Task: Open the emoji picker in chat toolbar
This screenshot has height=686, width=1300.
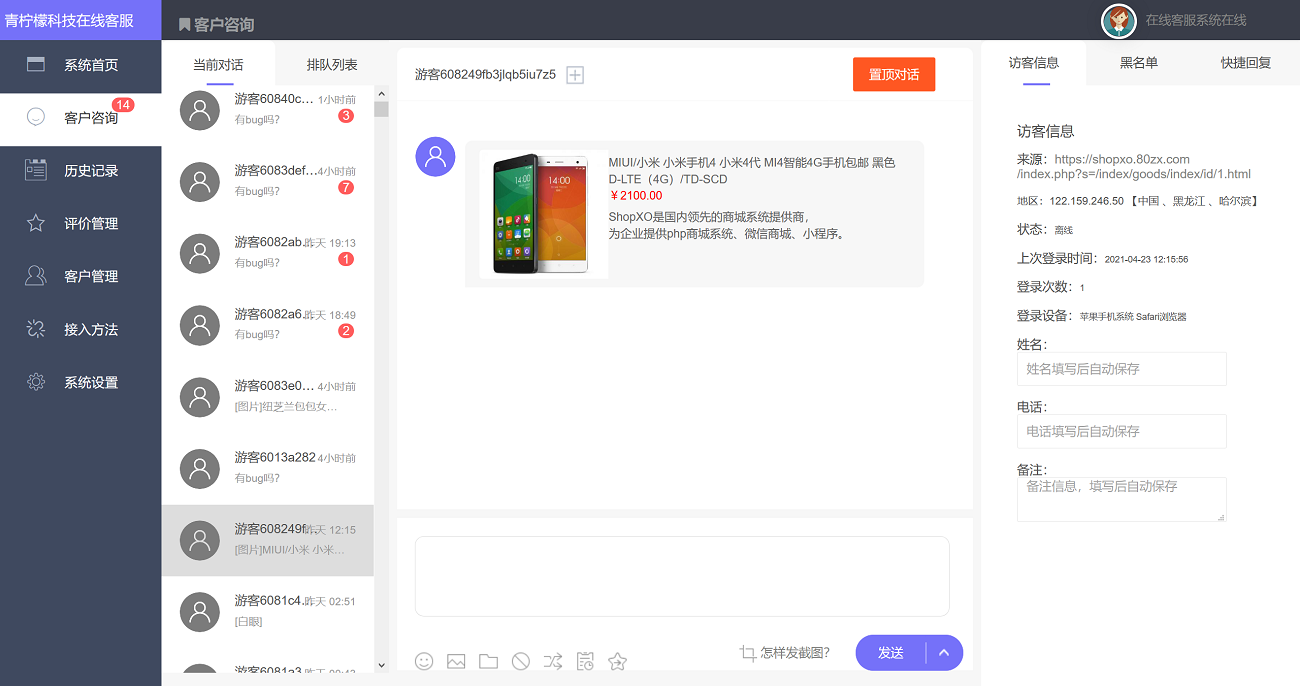Action: (x=424, y=661)
